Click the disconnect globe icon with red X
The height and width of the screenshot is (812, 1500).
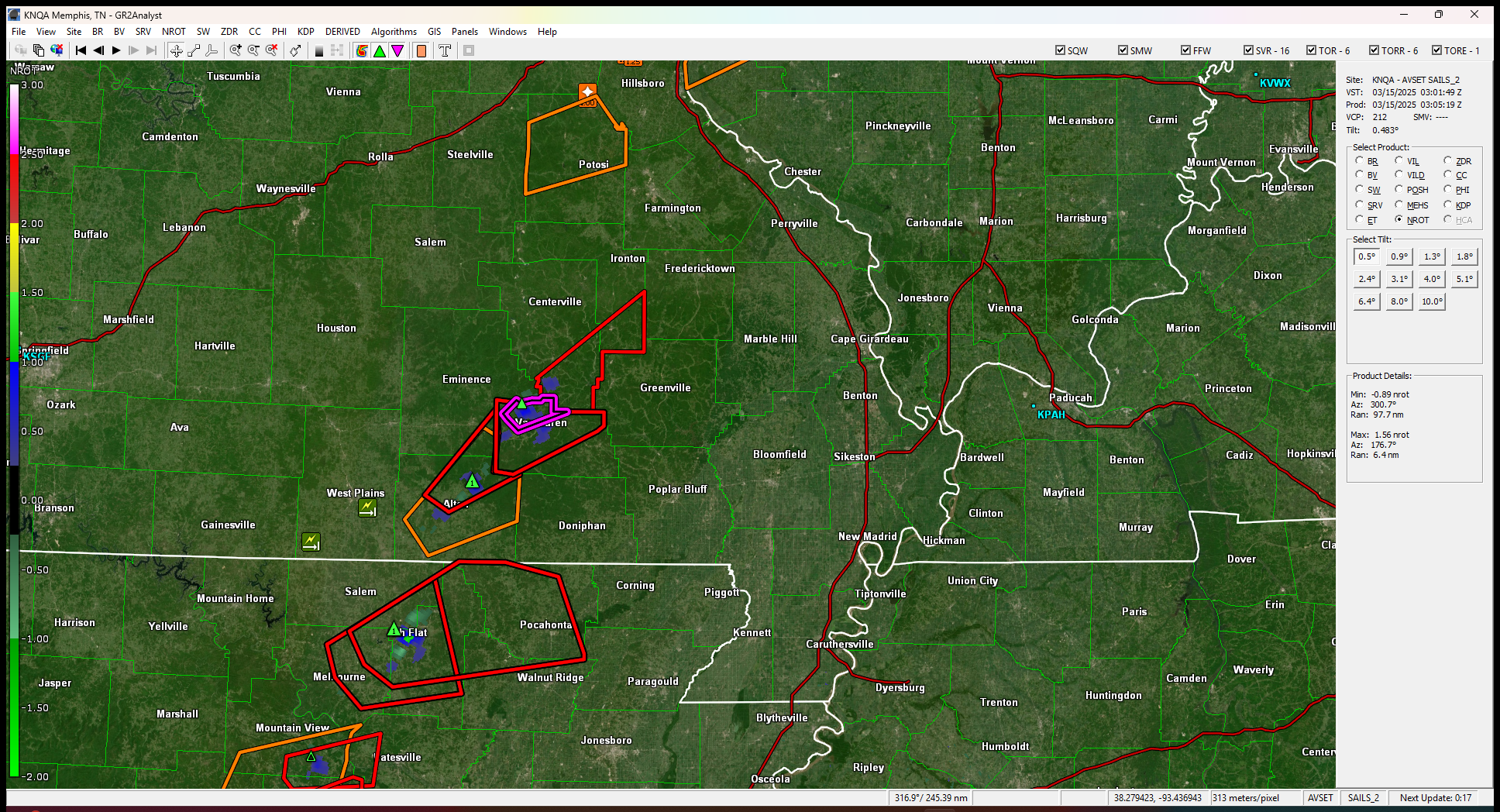[x=57, y=50]
